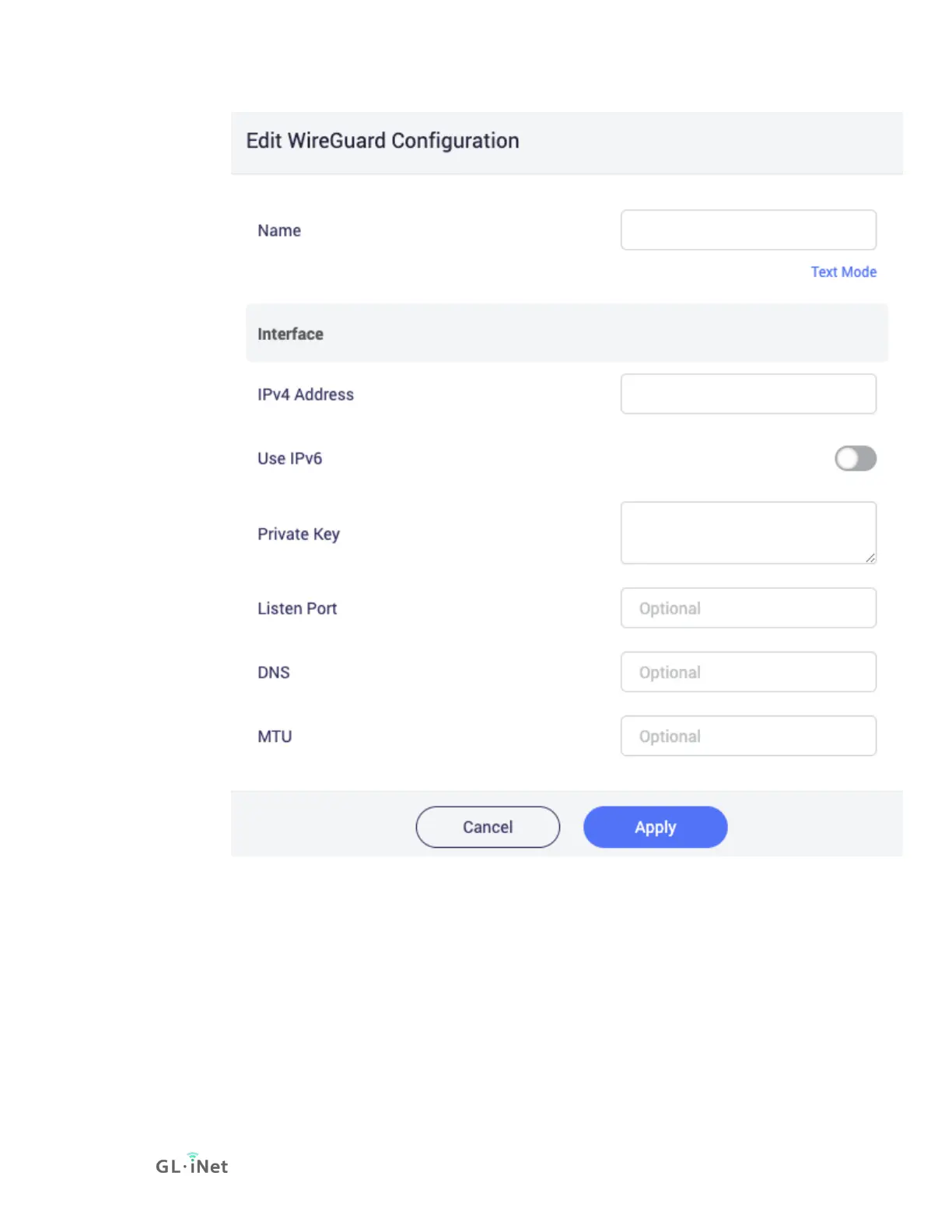Click the IPv4 Address label

pos(306,394)
